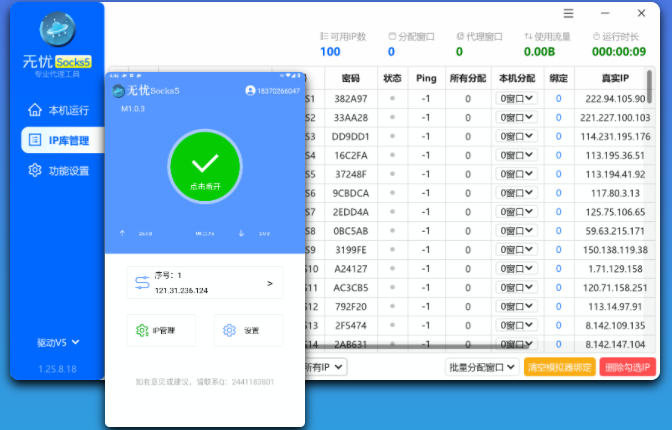
Task: Sort by the Ping column header
Action: (x=426, y=78)
